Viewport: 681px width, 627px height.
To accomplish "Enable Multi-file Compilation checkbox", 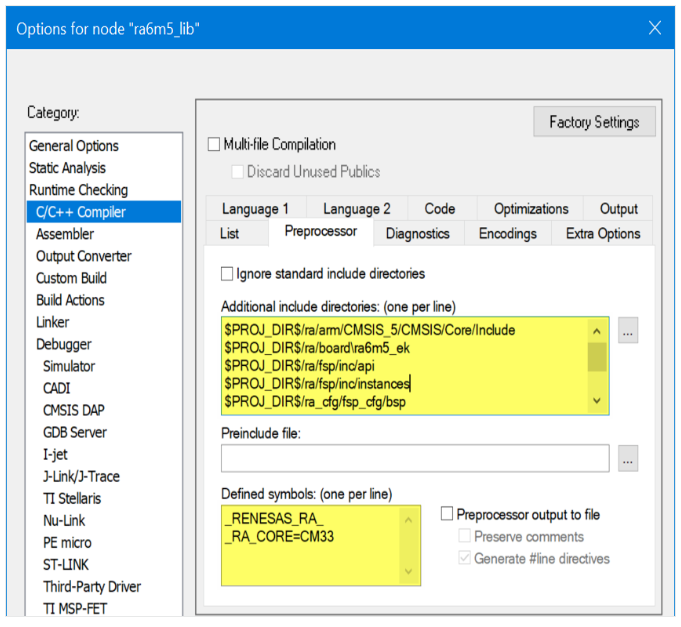I will [214, 144].
